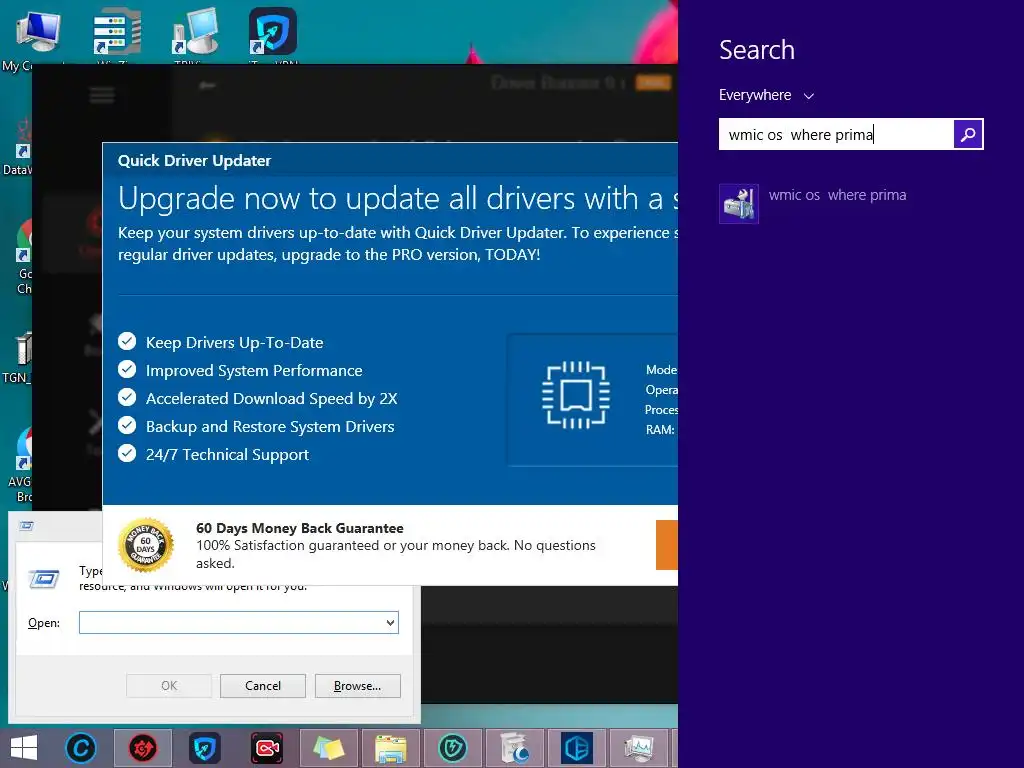Viewport: 1024px width, 768px height.
Task: Click the Run dialog title bar icon
Action: (26, 525)
